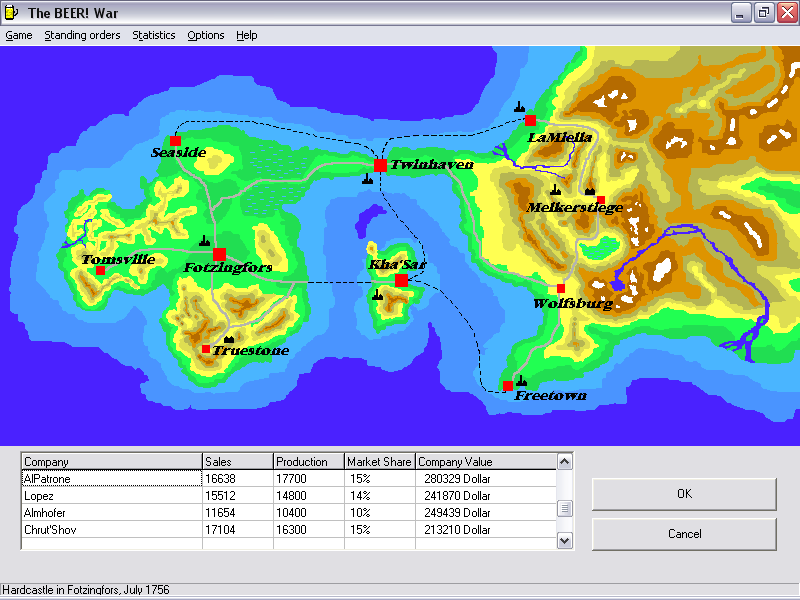Select the AlPatrone company row
The image size is (800, 600).
pos(110,479)
